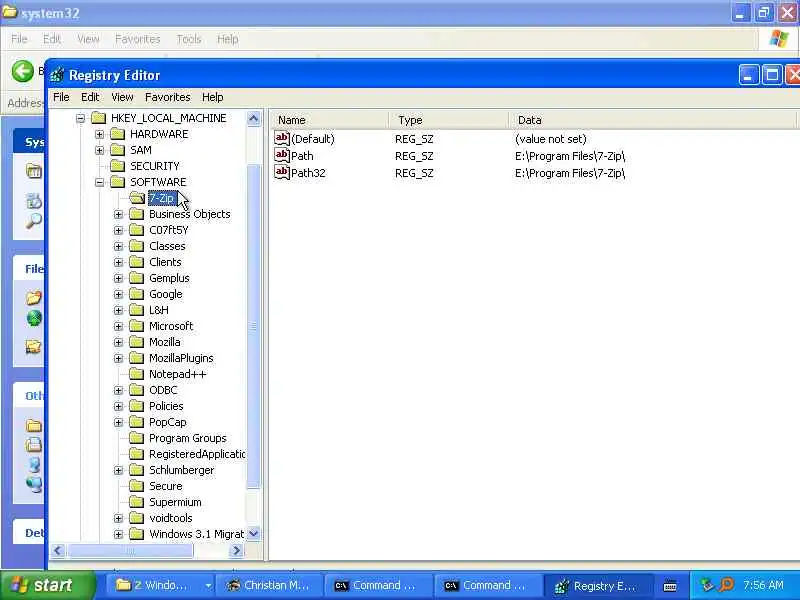Collapse the SOFTWARE key
The width and height of the screenshot is (800, 600).
(99, 182)
